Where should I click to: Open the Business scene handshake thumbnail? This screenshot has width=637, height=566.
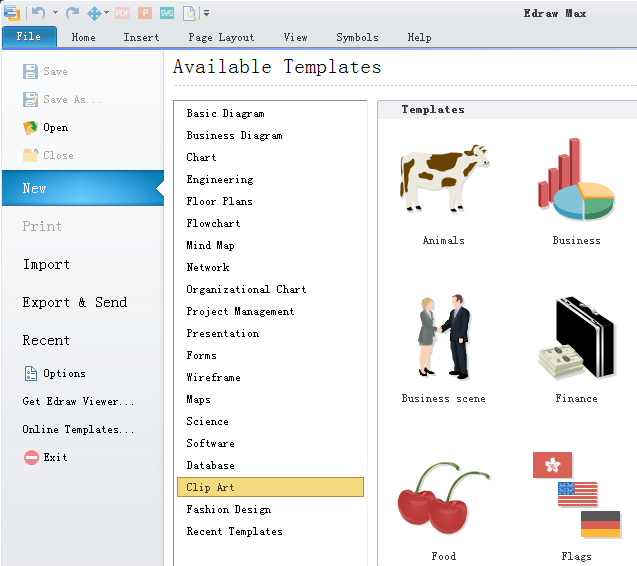(444, 337)
